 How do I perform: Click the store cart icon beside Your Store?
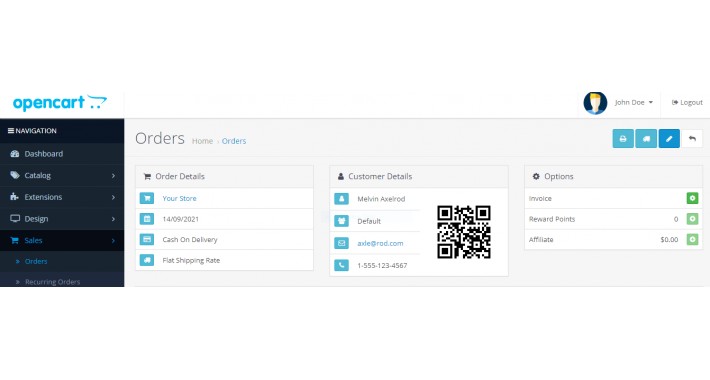pyautogui.click(x=147, y=198)
